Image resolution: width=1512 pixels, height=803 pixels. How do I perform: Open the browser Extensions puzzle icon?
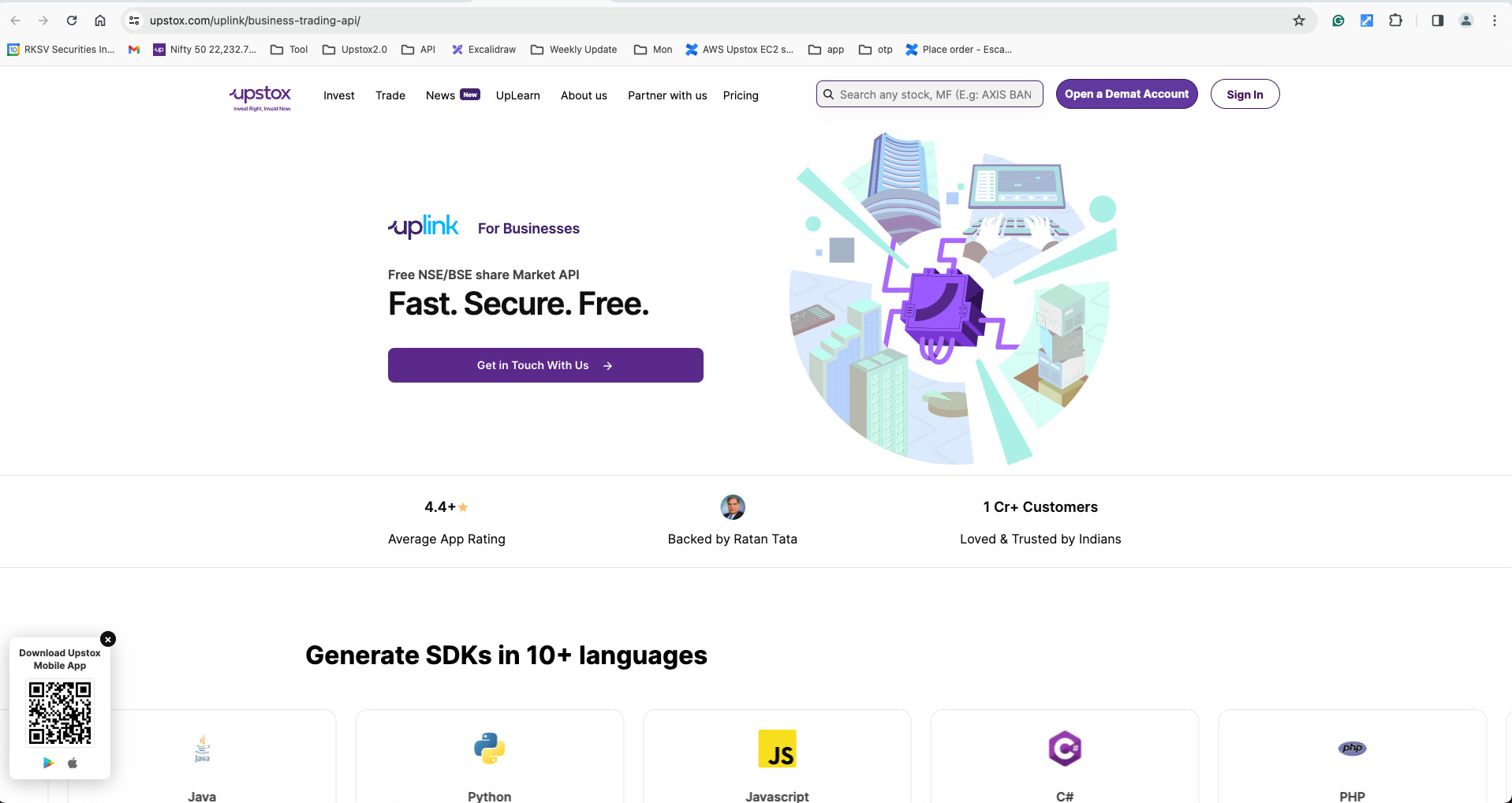(x=1395, y=21)
